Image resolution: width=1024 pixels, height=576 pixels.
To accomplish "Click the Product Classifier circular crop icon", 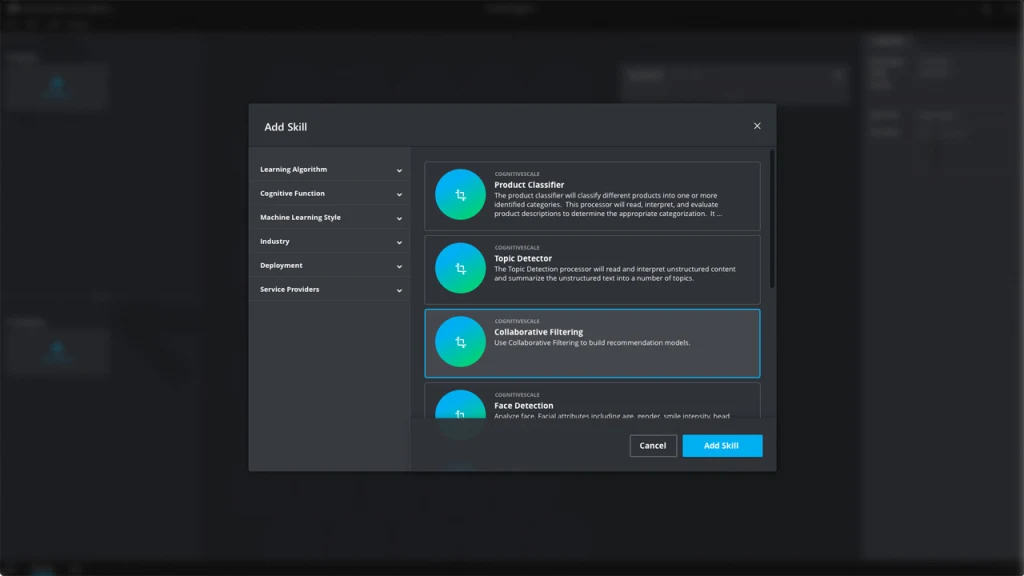I will pyautogui.click(x=460, y=196).
